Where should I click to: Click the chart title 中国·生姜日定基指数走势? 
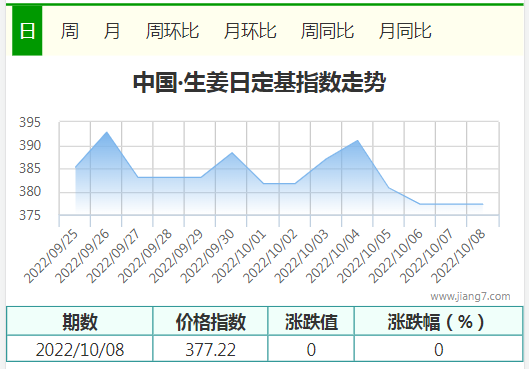(x=259, y=82)
